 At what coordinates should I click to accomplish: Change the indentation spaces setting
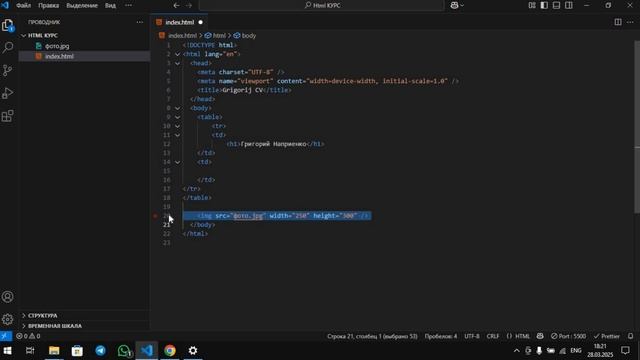pos(440,336)
